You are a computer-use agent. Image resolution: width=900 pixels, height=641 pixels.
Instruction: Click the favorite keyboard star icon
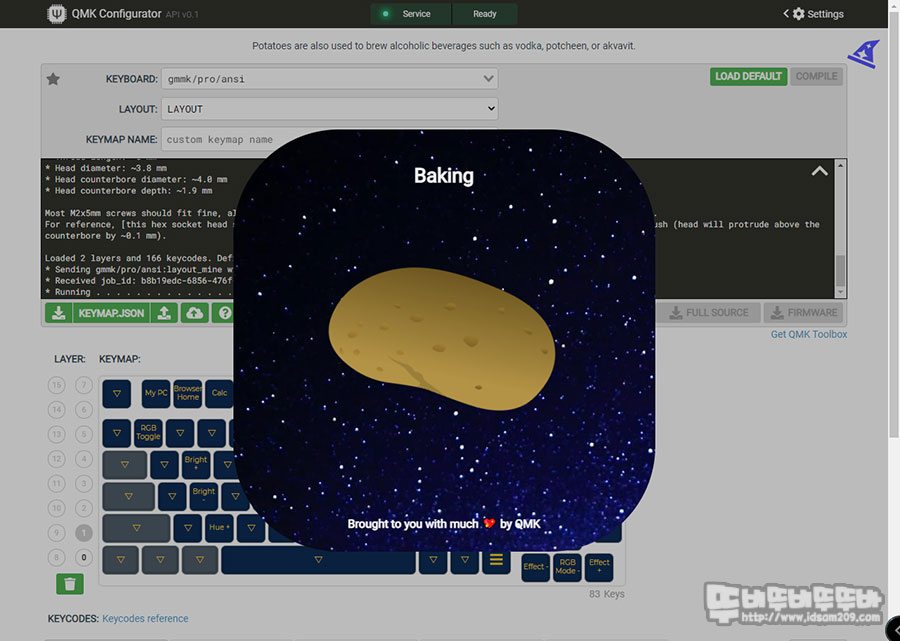(53, 79)
